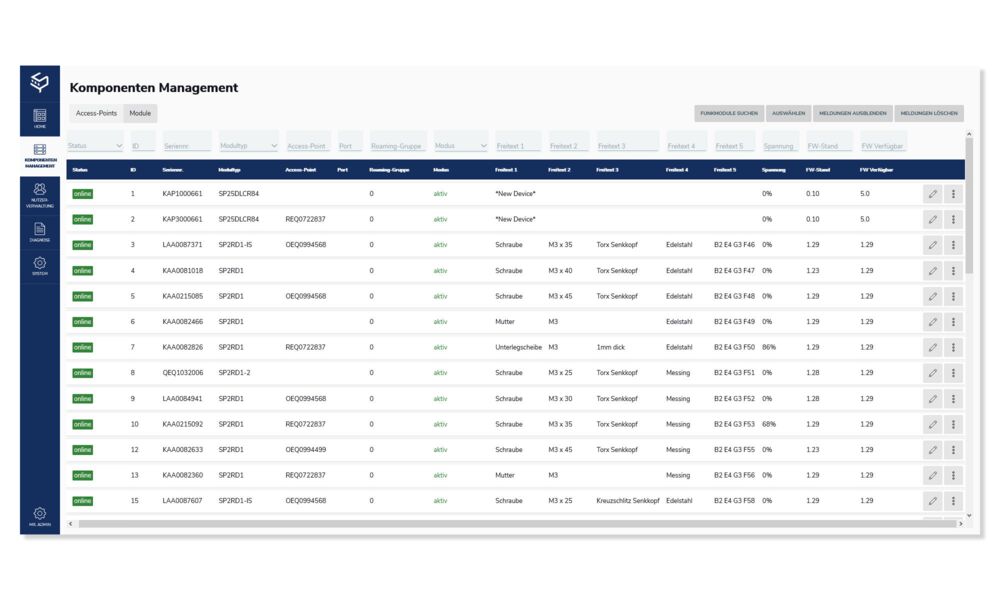
Task: Open more options for row LAA0084941
Action: [x=953, y=399]
